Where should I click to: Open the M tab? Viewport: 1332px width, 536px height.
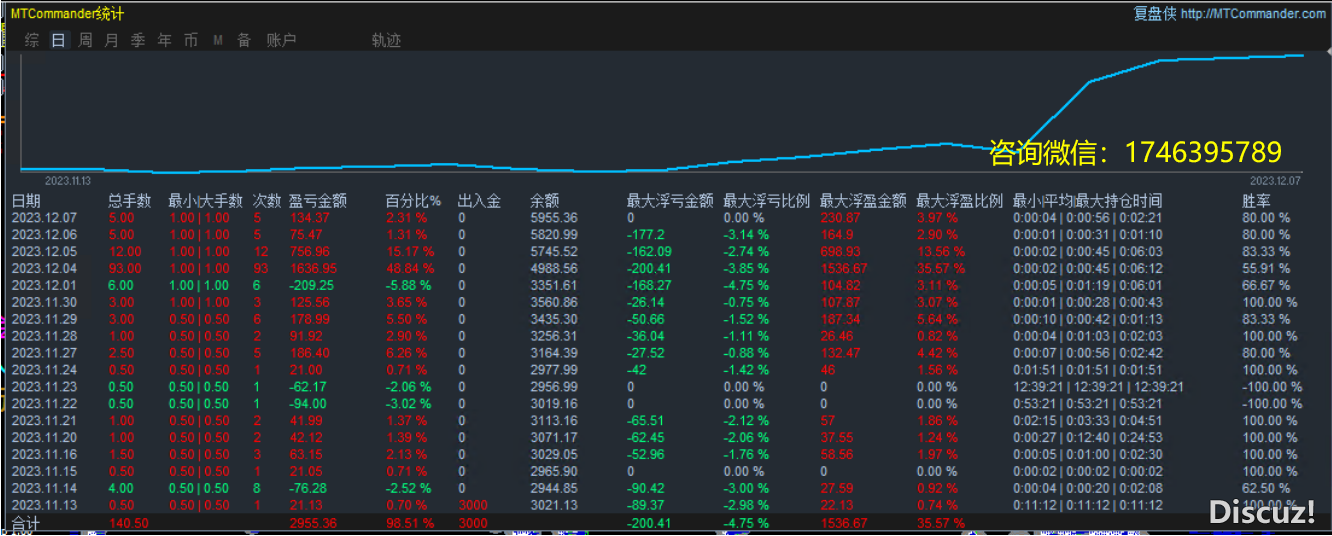pos(217,41)
